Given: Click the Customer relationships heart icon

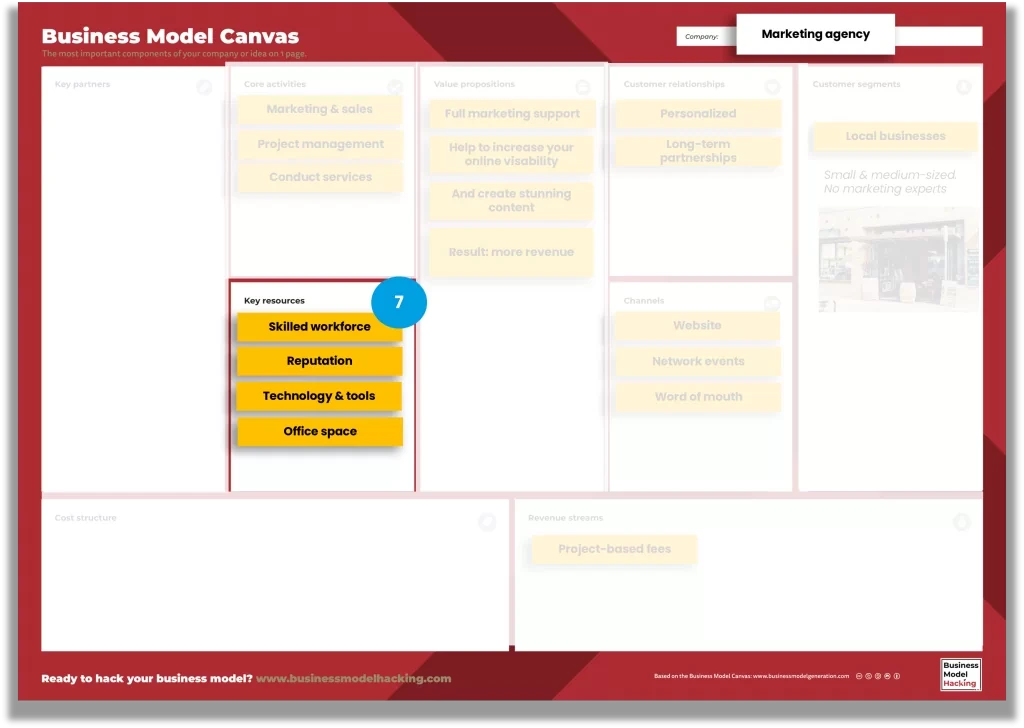Looking at the screenshot, I should pyautogui.click(x=773, y=86).
